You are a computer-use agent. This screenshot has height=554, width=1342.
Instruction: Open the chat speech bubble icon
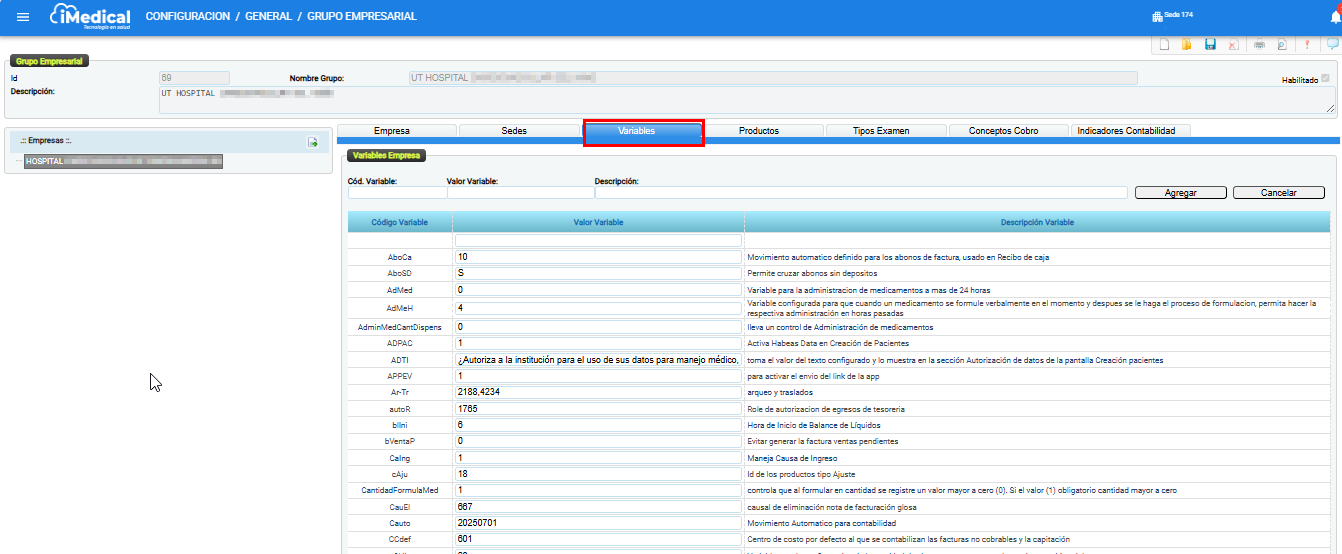(x=1332, y=44)
